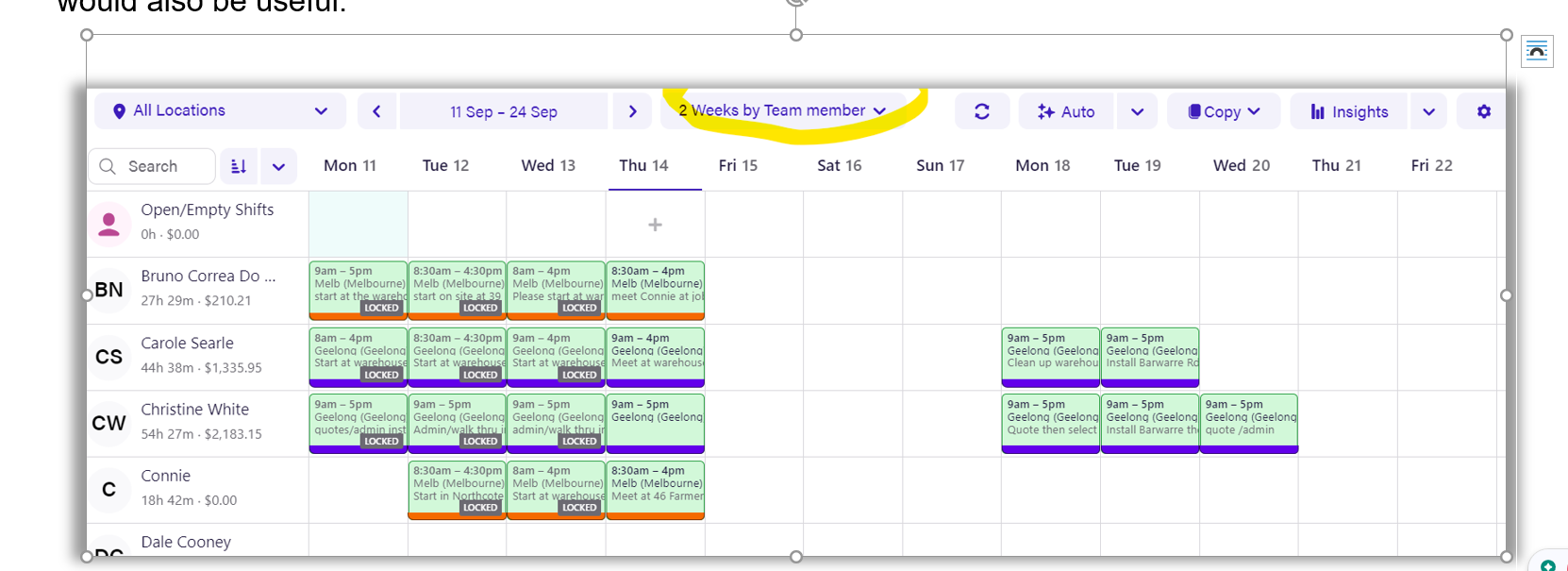The width and height of the screenshot is (1568, 571).
Task: Click the sort order icon
Action: click(239, 166)
